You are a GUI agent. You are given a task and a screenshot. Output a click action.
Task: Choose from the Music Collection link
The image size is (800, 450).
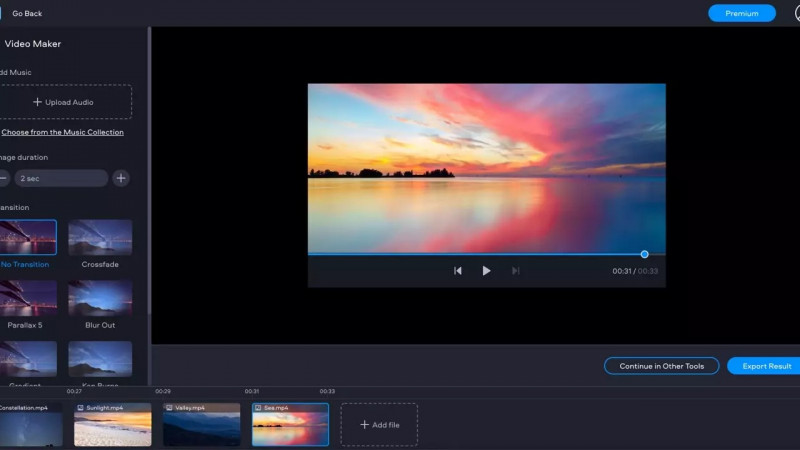(x=62, y=132)
